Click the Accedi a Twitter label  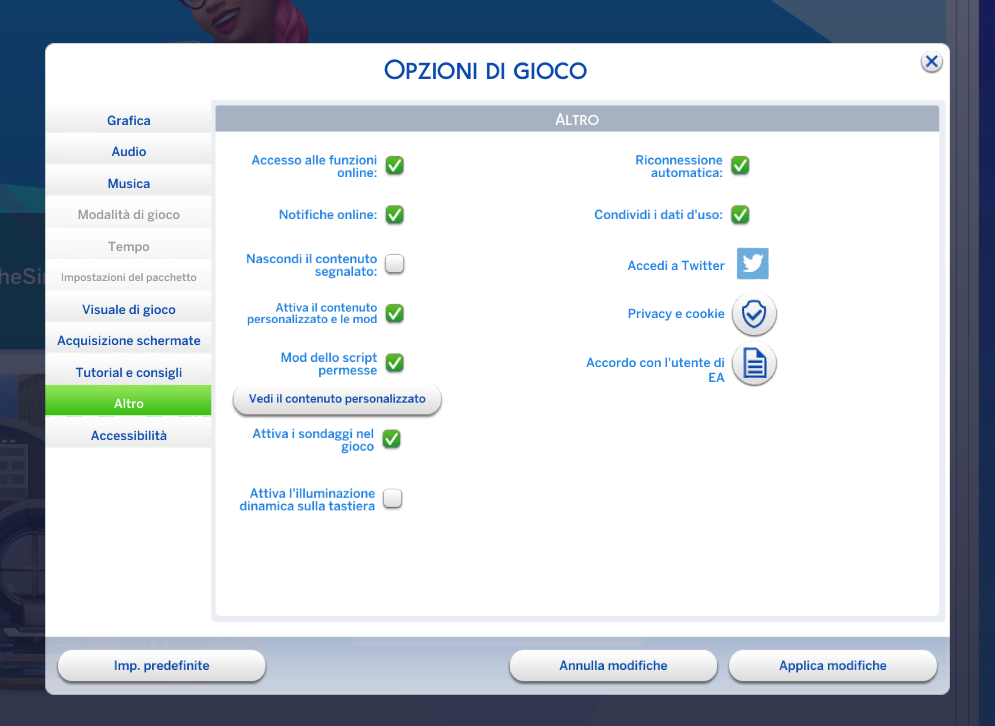tap(676, 265)
